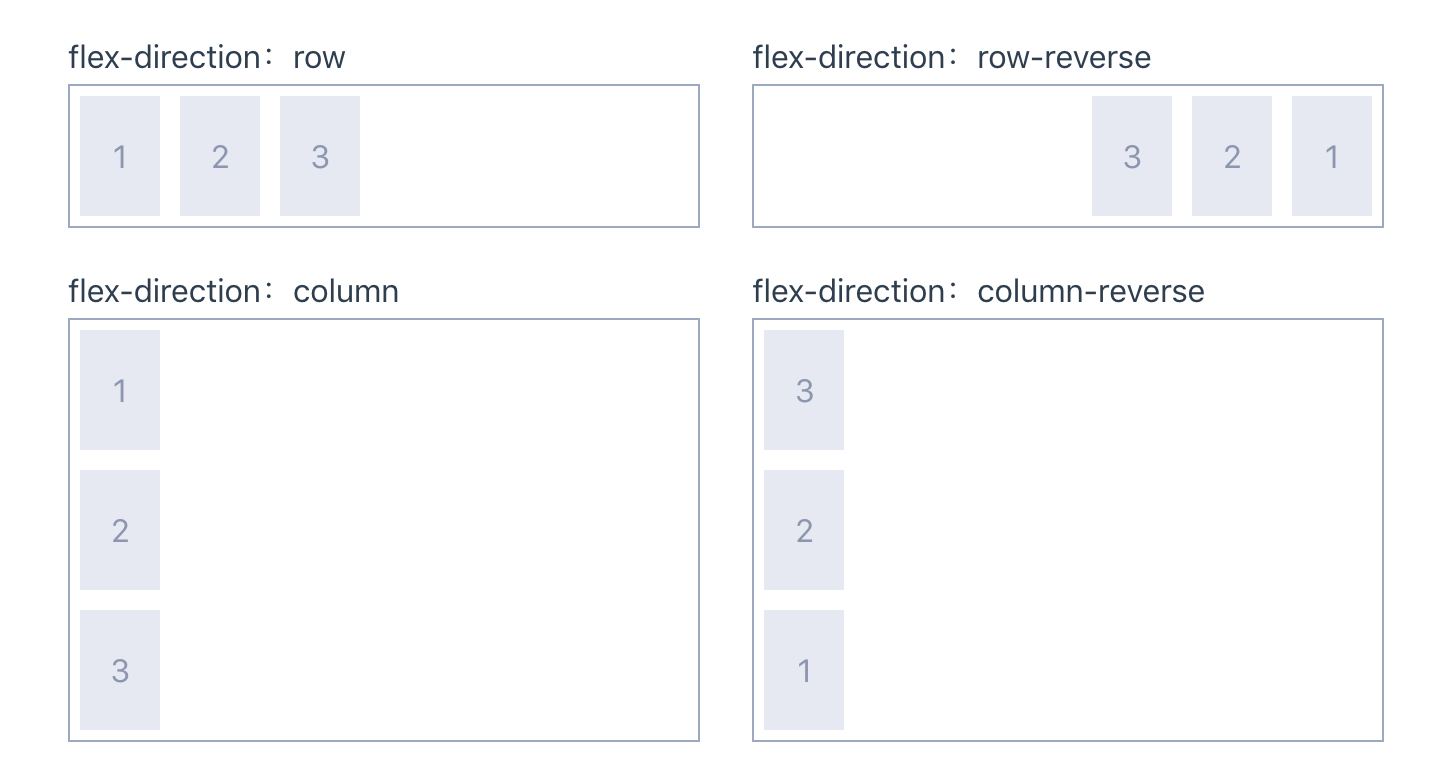This screenshot has height=780, width=1456.
Task: Pick box 1 in the column container
Action: [x=120, y=390]
